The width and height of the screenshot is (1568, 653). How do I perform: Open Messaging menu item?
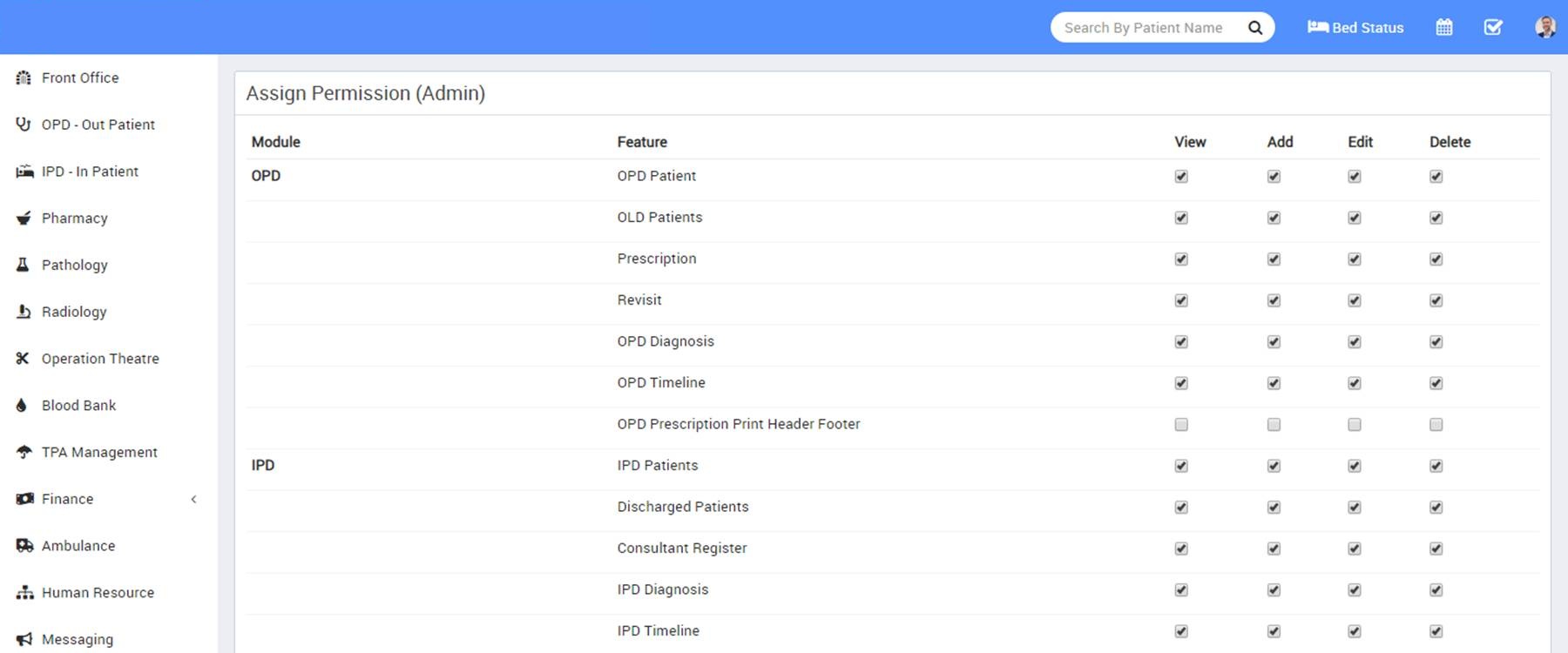tap(108, 639)
